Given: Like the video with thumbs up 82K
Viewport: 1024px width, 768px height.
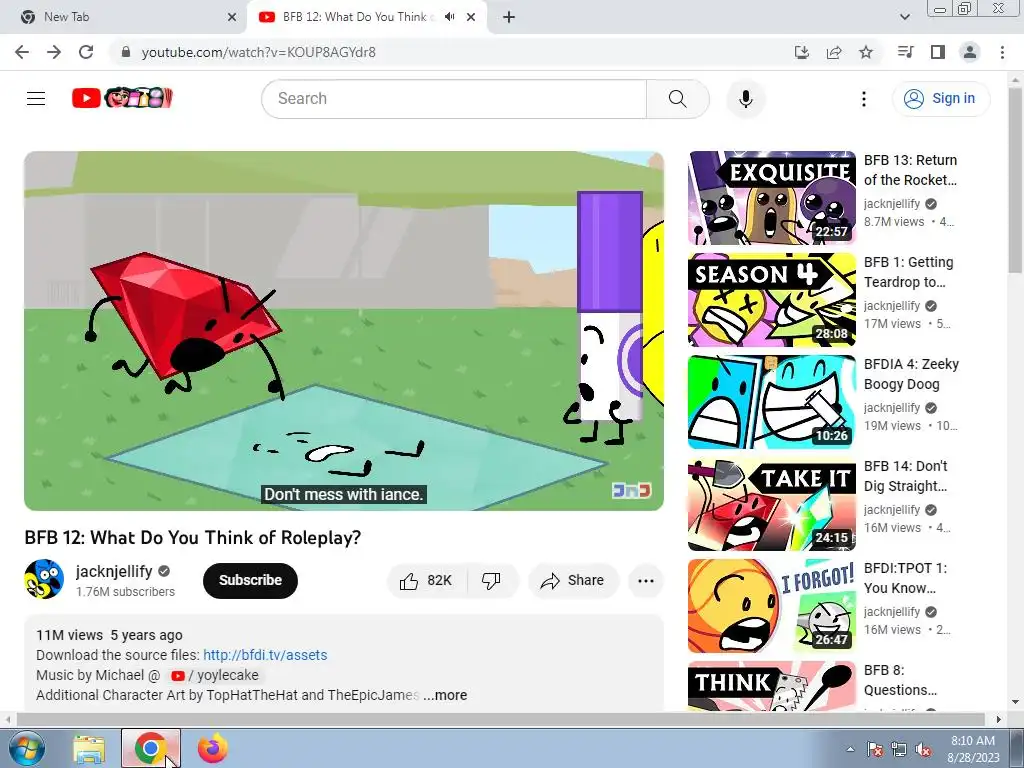Looking at the screenshot, I should point(426,581).
